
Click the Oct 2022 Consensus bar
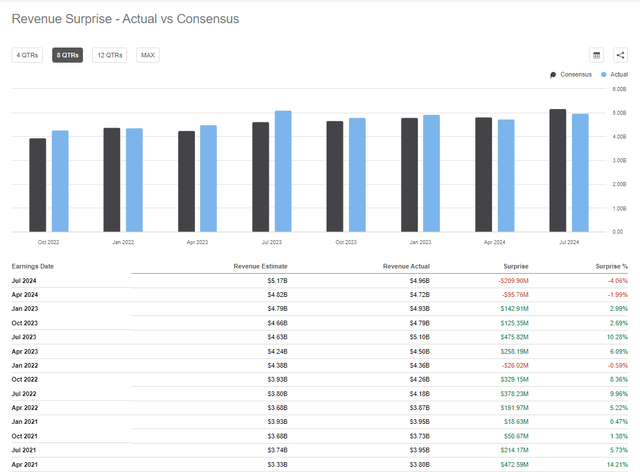pos(37,185)
